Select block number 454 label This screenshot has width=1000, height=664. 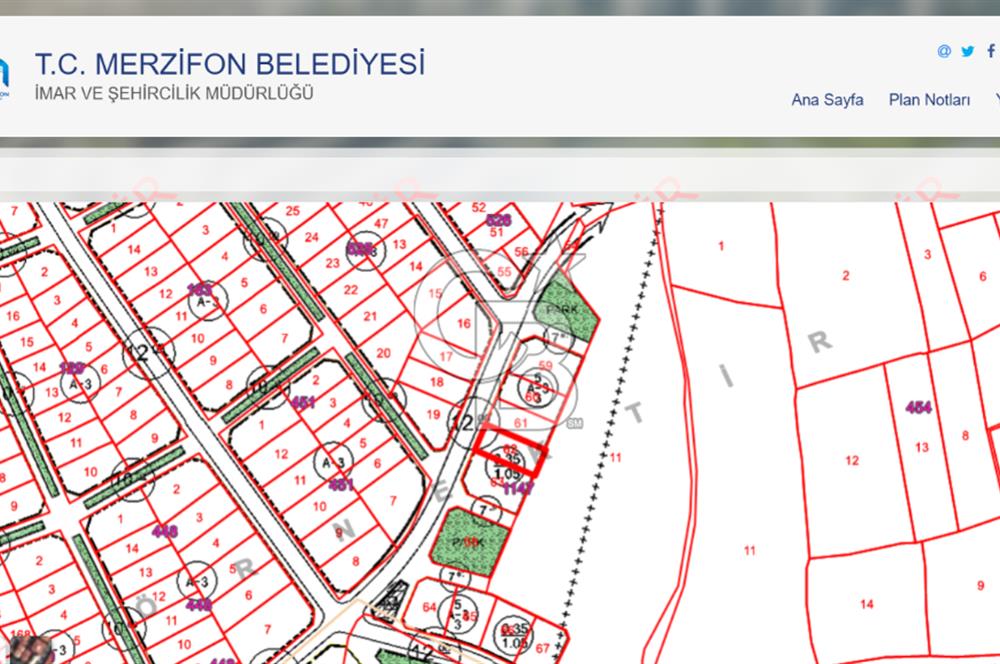click(x=918, y=407)
